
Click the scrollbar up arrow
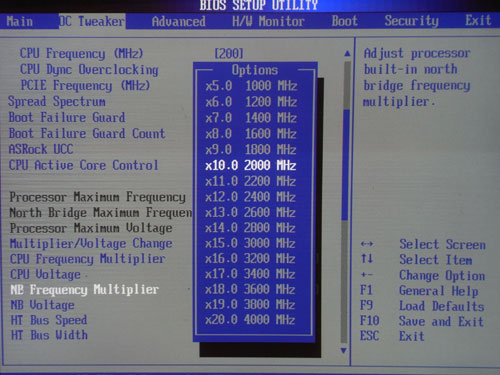click(347, 53)
